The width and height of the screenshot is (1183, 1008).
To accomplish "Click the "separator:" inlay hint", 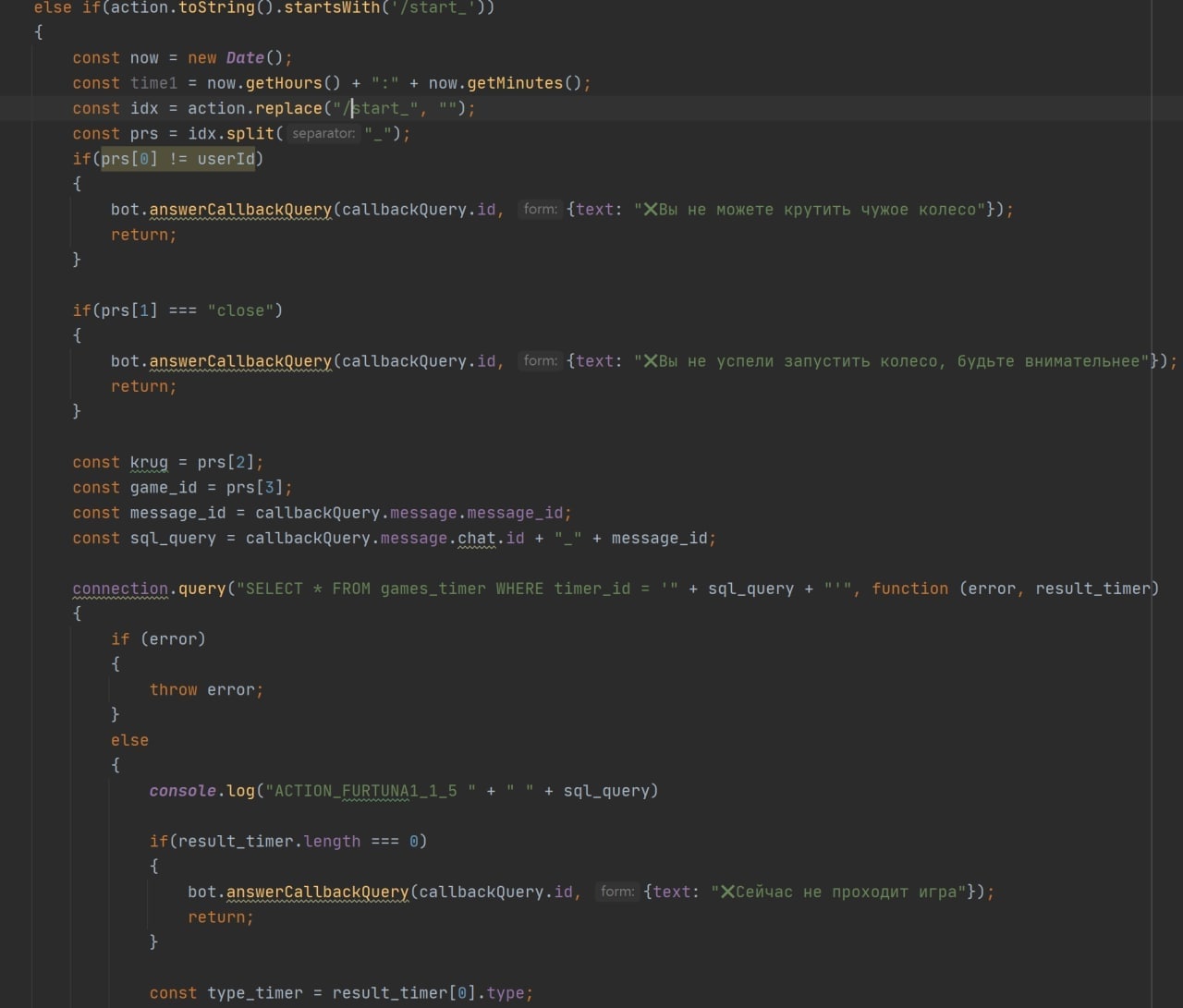I will coord(323,133).
